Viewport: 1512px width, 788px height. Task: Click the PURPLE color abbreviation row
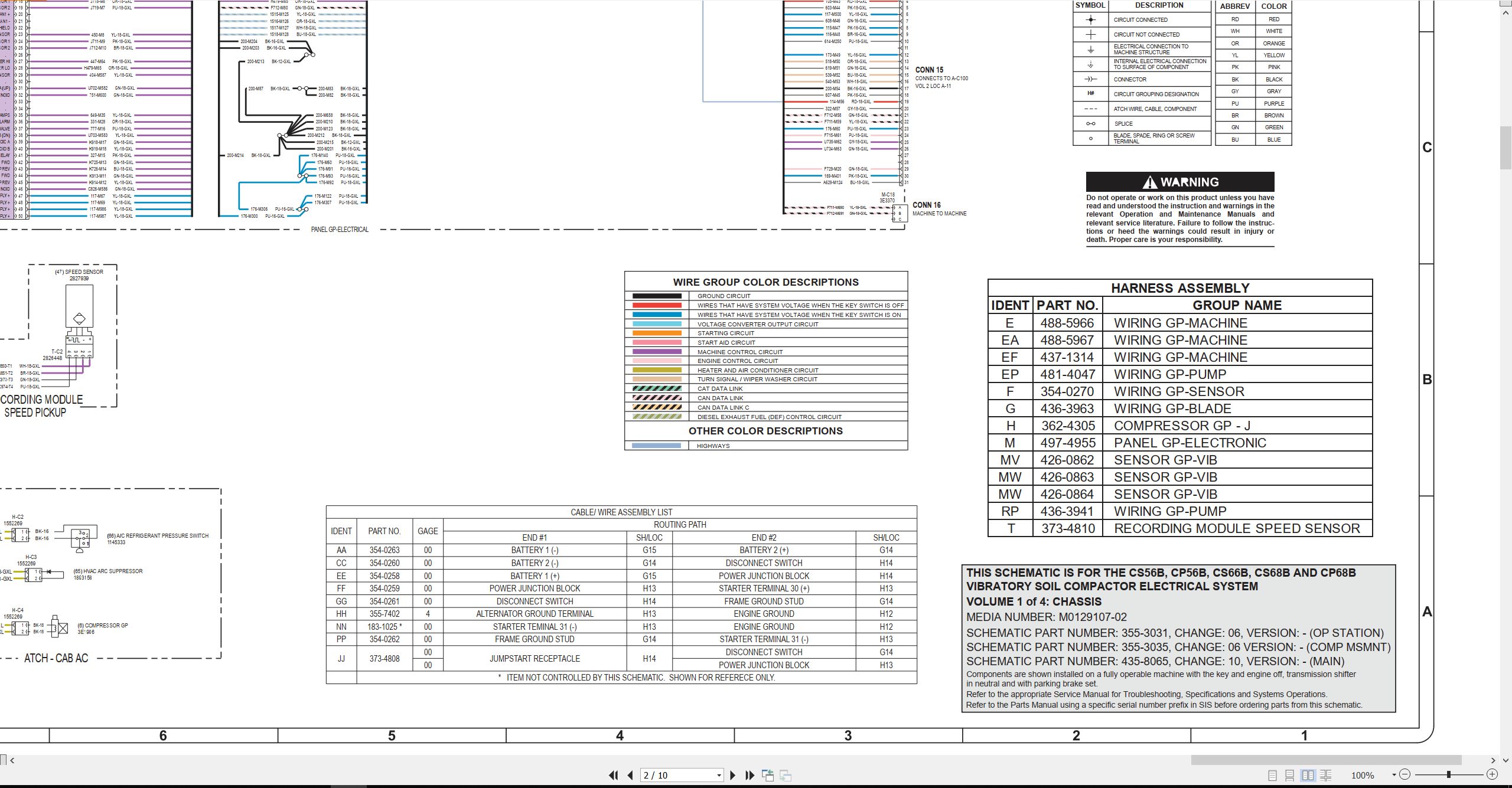[1254, 103]
